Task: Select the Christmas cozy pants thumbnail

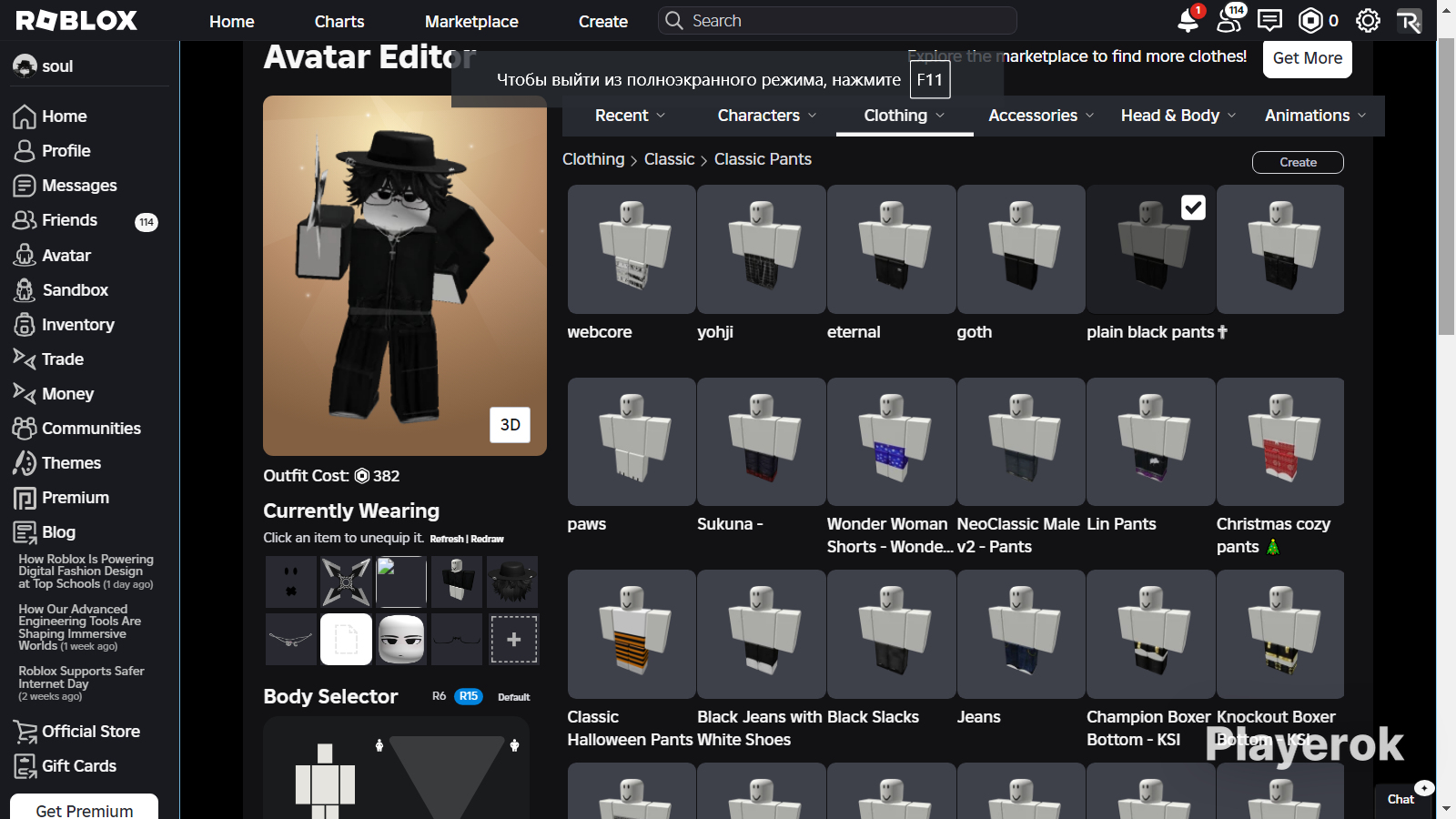Action: point(1280,442)
